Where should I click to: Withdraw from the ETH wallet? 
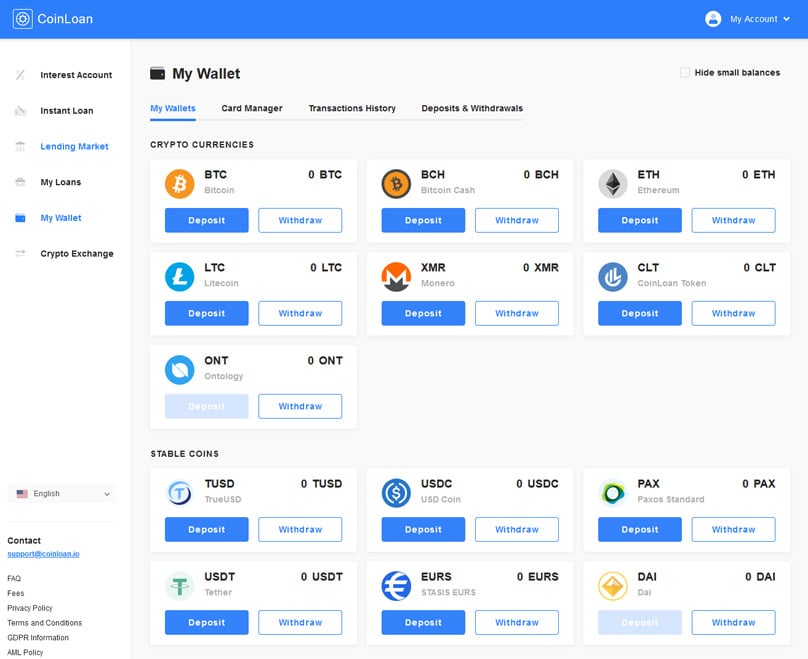click(733, 221)
